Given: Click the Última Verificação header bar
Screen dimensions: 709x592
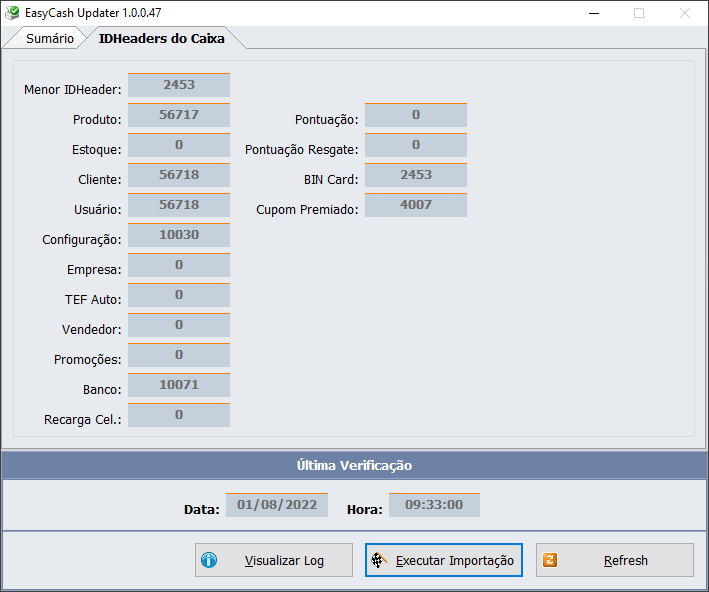Looking at the screenshot, I should pyautogui.click(x=354, y=465).
